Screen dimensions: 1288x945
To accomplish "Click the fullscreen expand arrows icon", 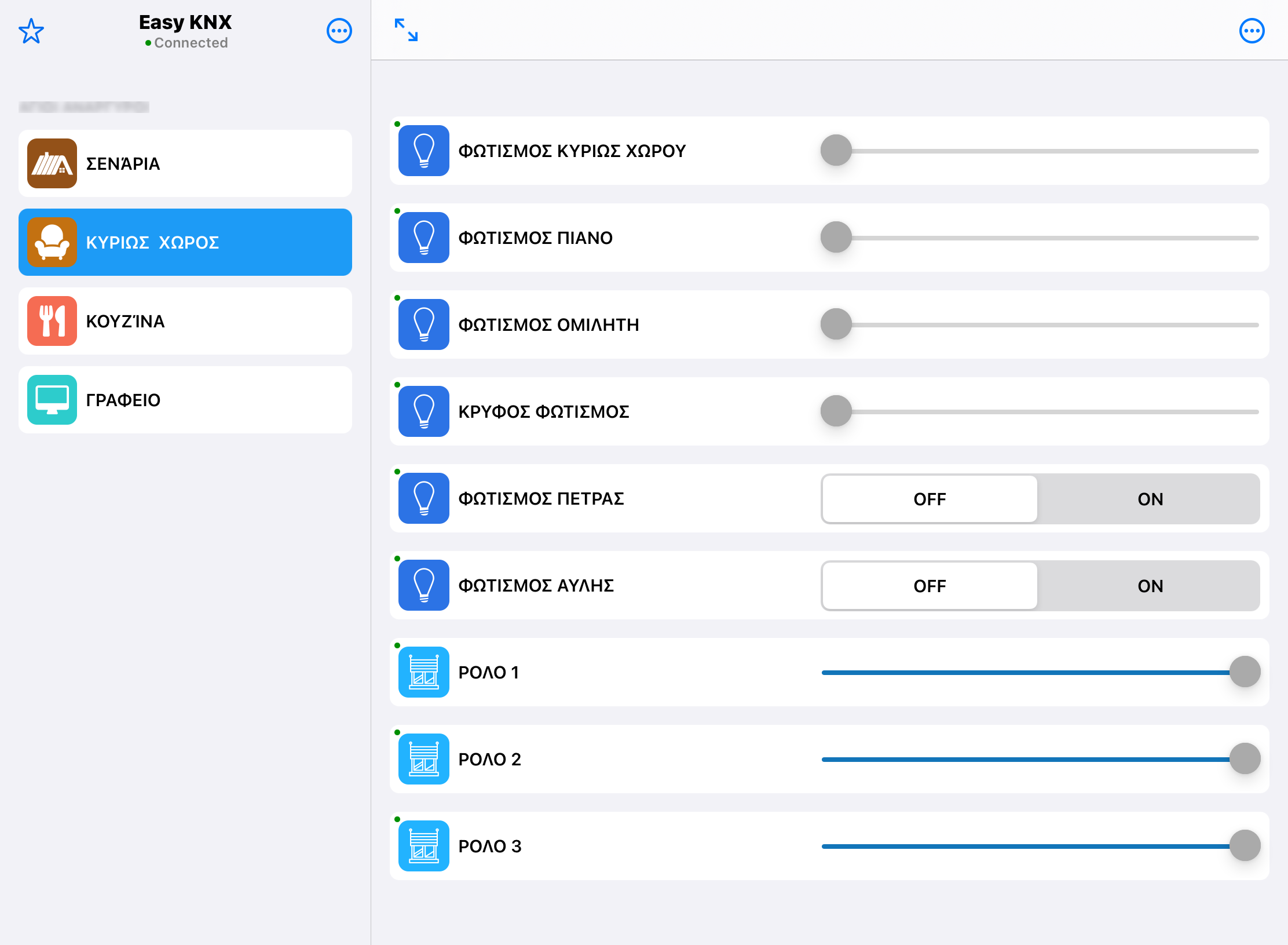I will [x=406, y=30].
